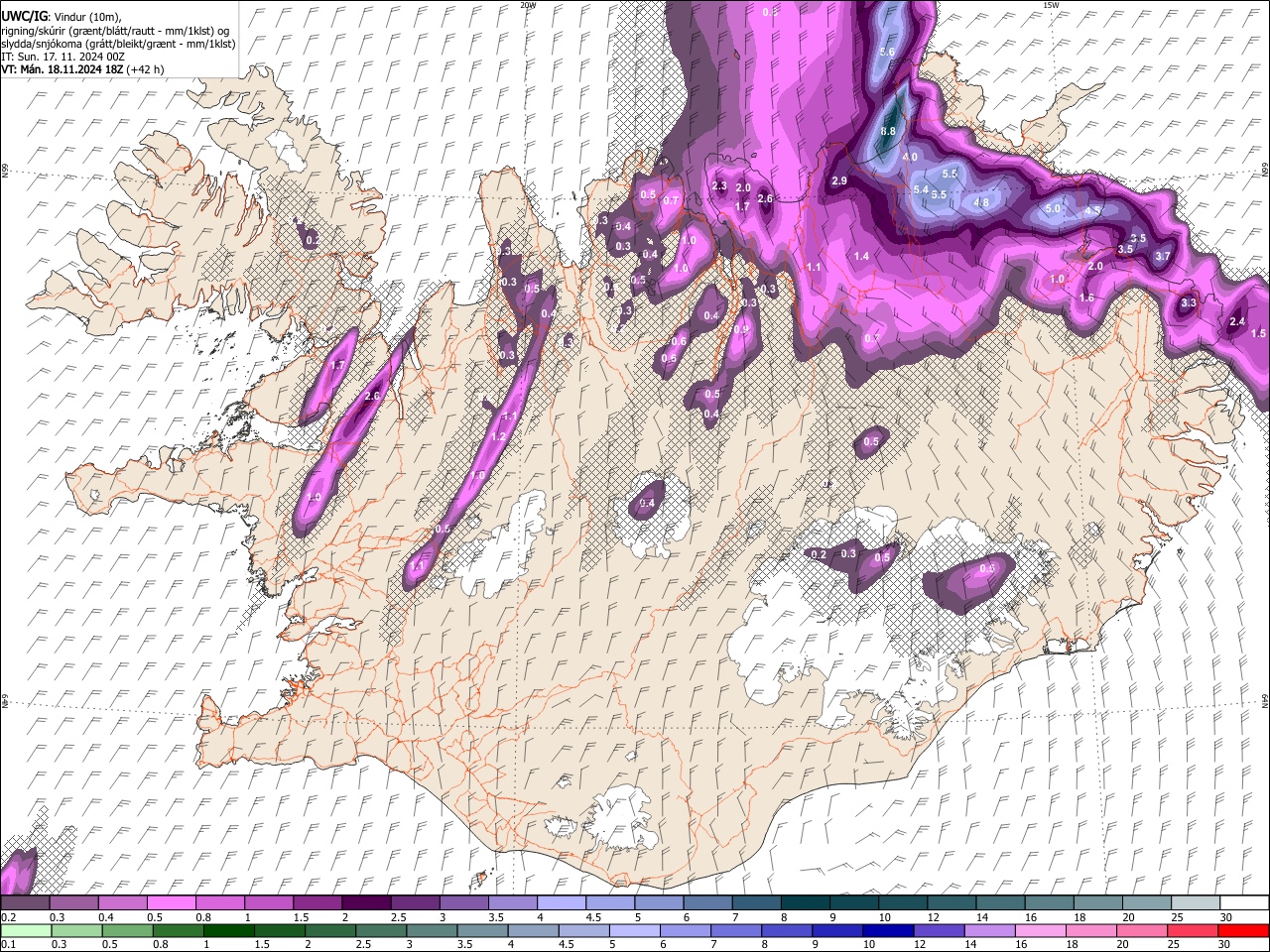Click the VT: Mán. 18.11.2024 18Z line
Screen dimensions: 1270x952
82,69
